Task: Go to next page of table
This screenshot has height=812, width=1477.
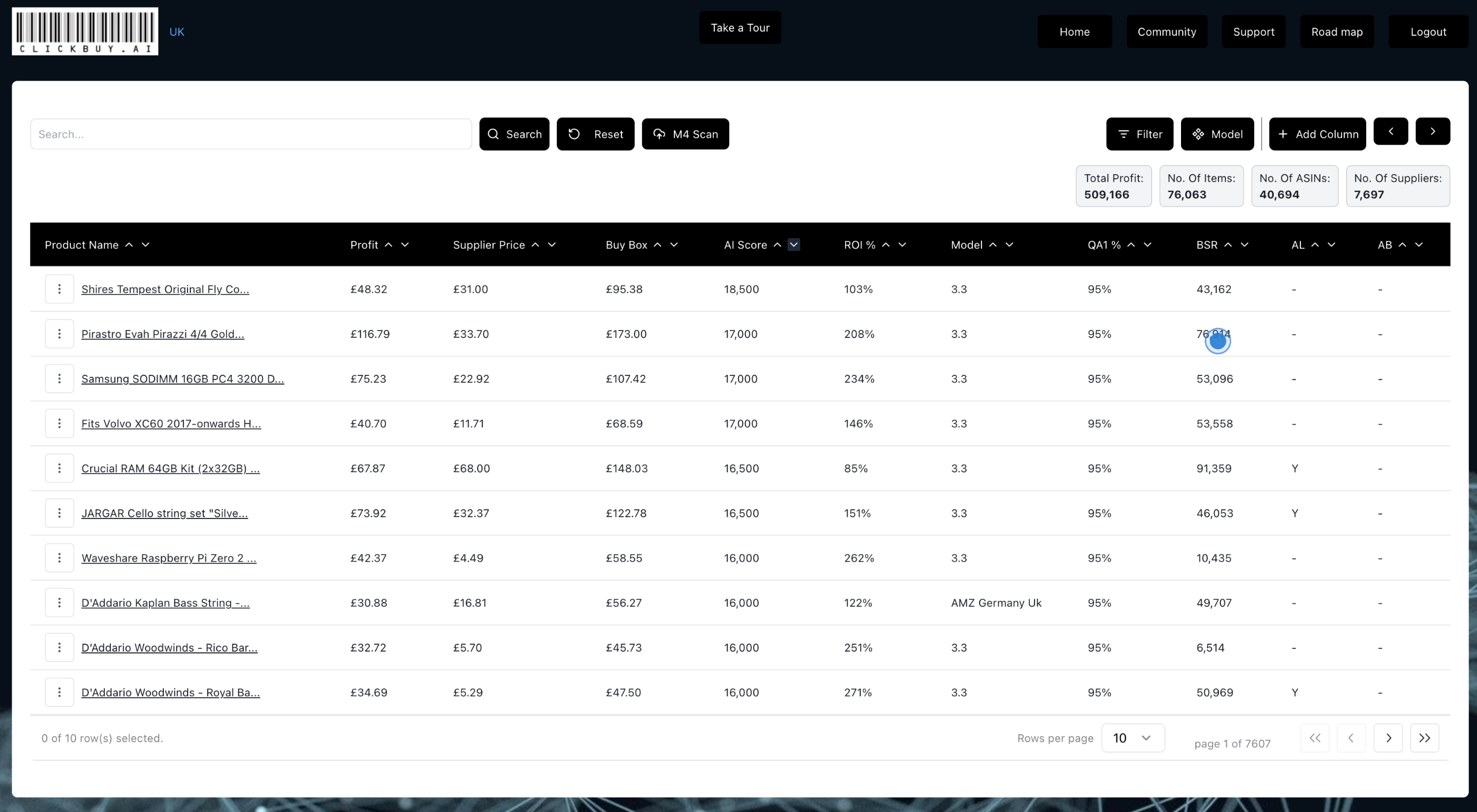Action: point(1388,738)
